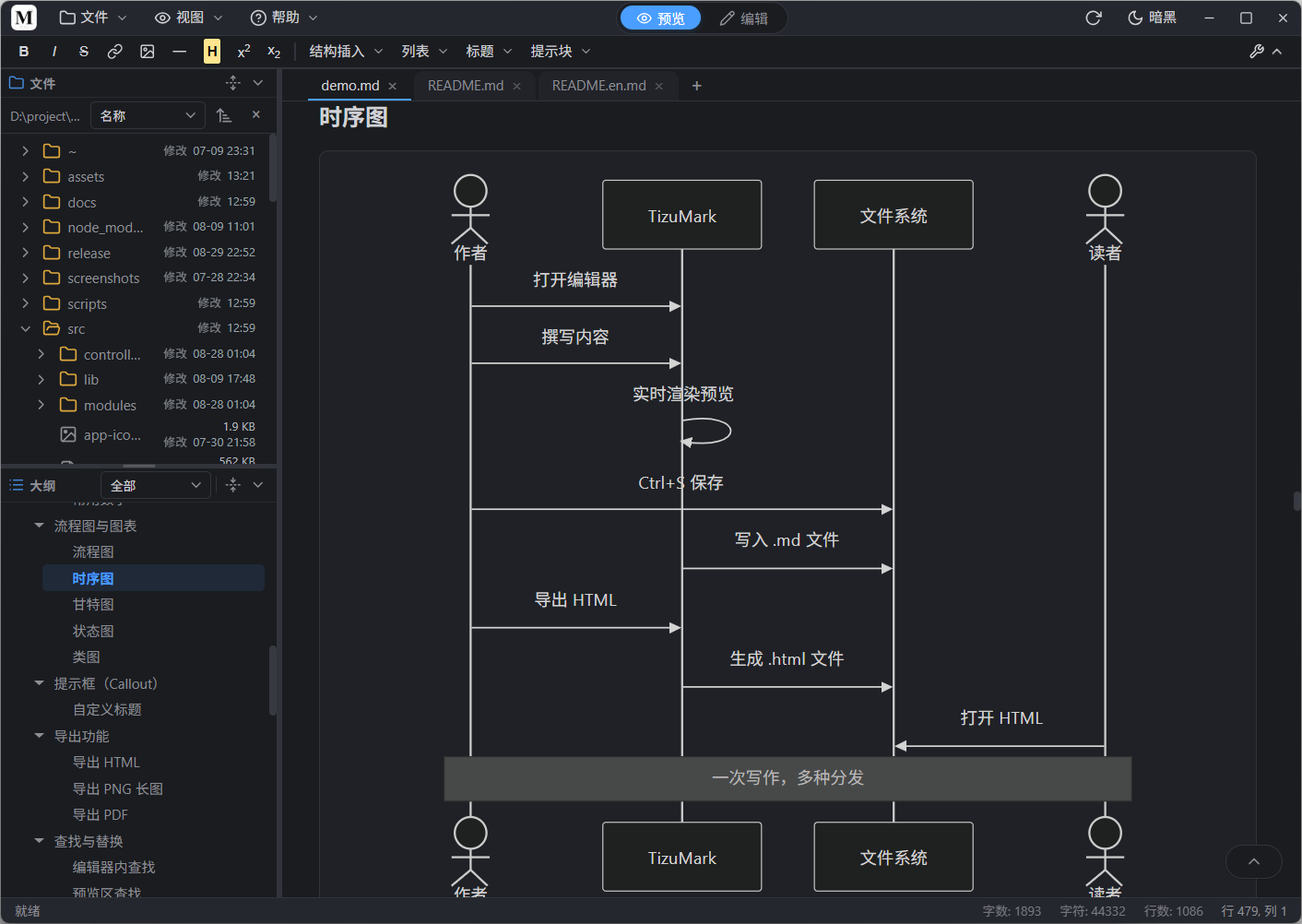Screen dimensions: 1302x924
Task: Apply italic formatting
Action: coord(54,52)
